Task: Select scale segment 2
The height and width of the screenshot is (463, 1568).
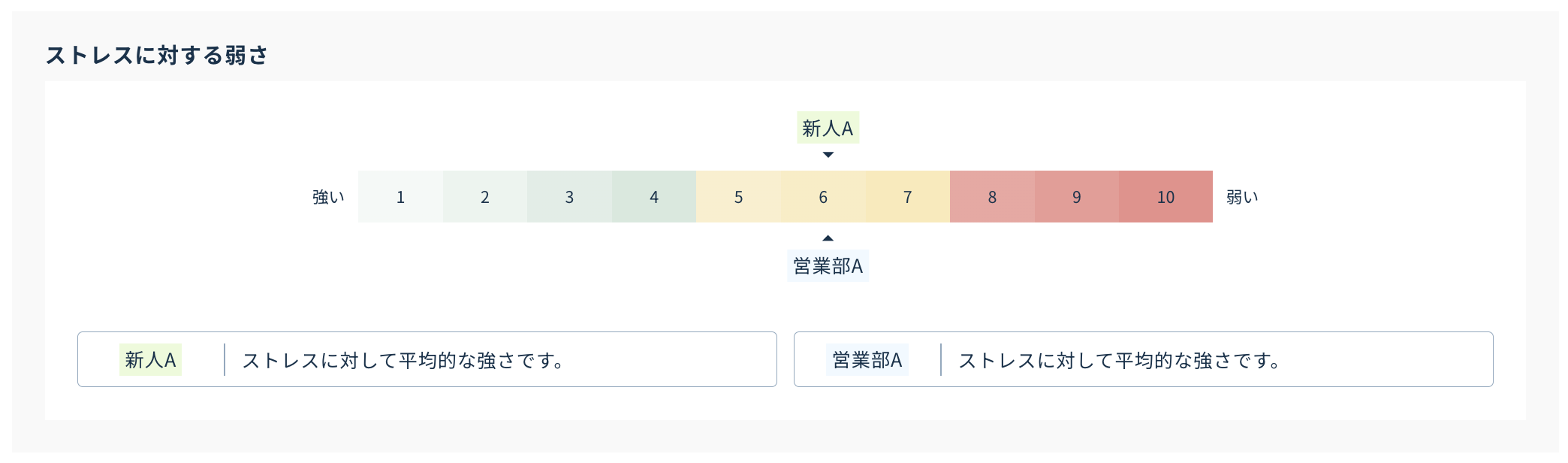Action: pyautogui.click(x=485, y=196)
